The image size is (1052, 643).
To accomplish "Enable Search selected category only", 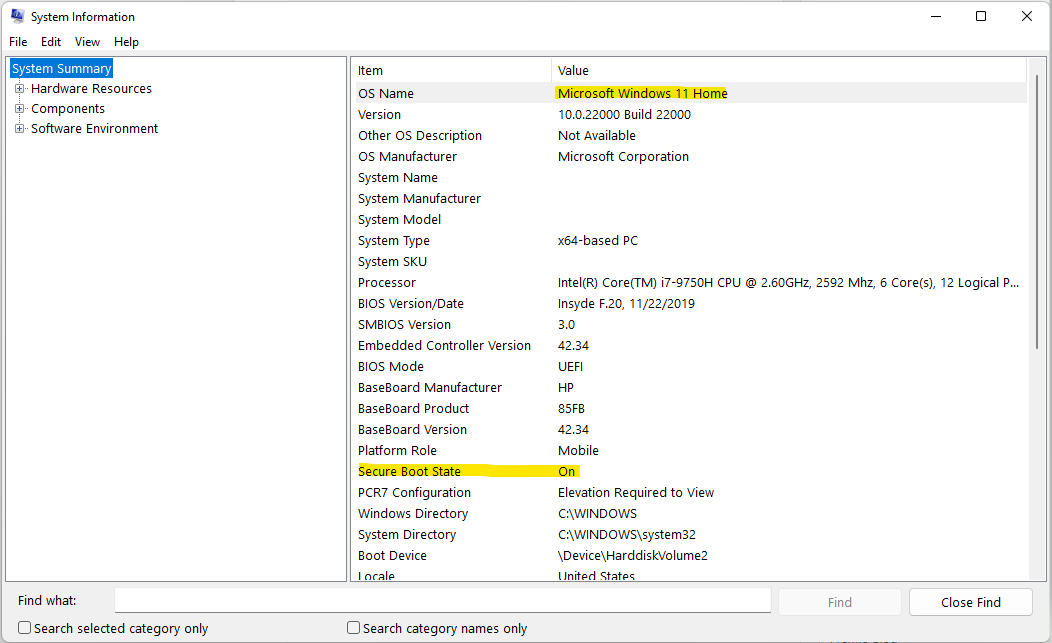I will point(25,628).
